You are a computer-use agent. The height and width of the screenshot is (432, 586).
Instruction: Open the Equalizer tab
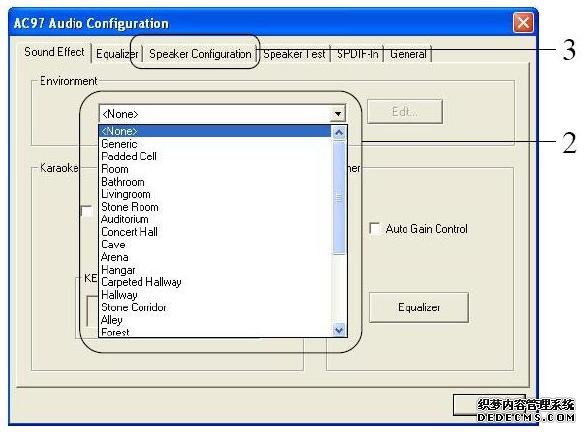tap(117, 54)
